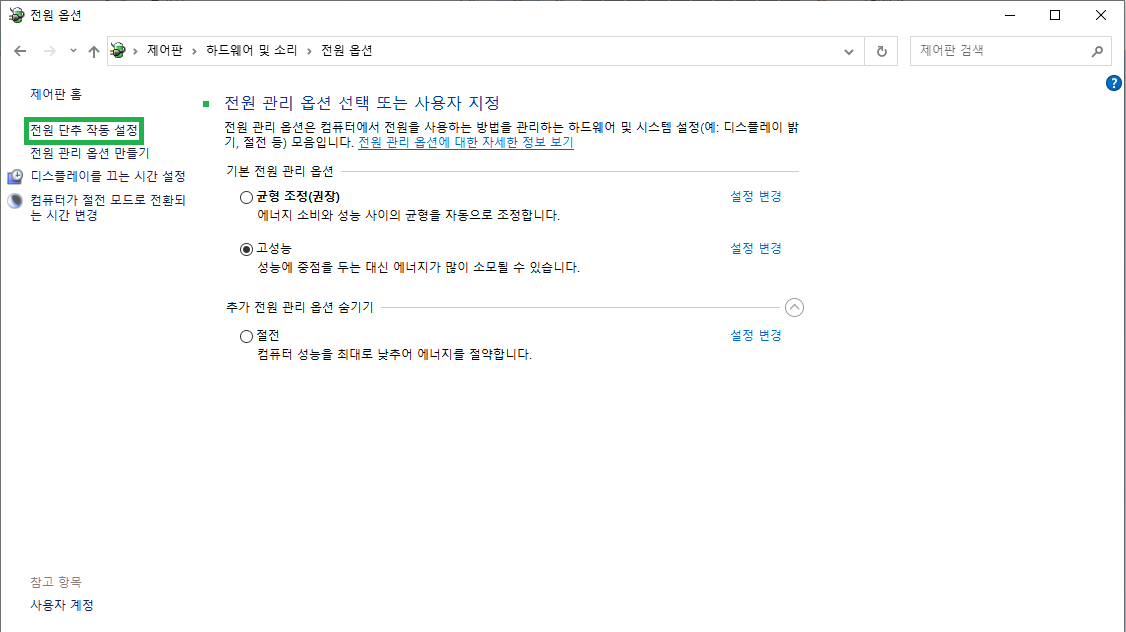
Task: Click the power plan icon beside sleep timing setting
Action: [x=14, y=200]
